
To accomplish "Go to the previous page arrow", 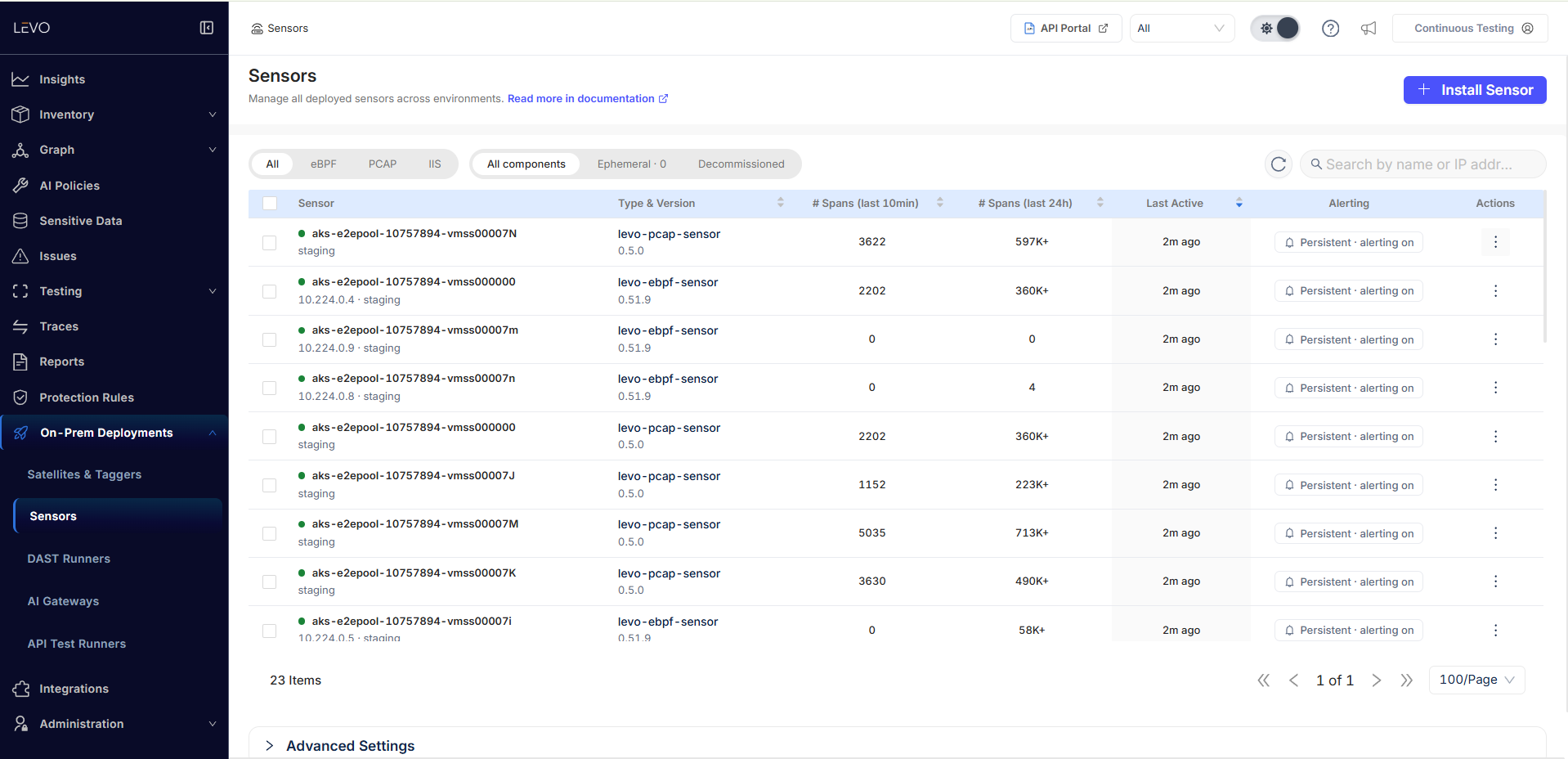I will (x=1293, y=680).
